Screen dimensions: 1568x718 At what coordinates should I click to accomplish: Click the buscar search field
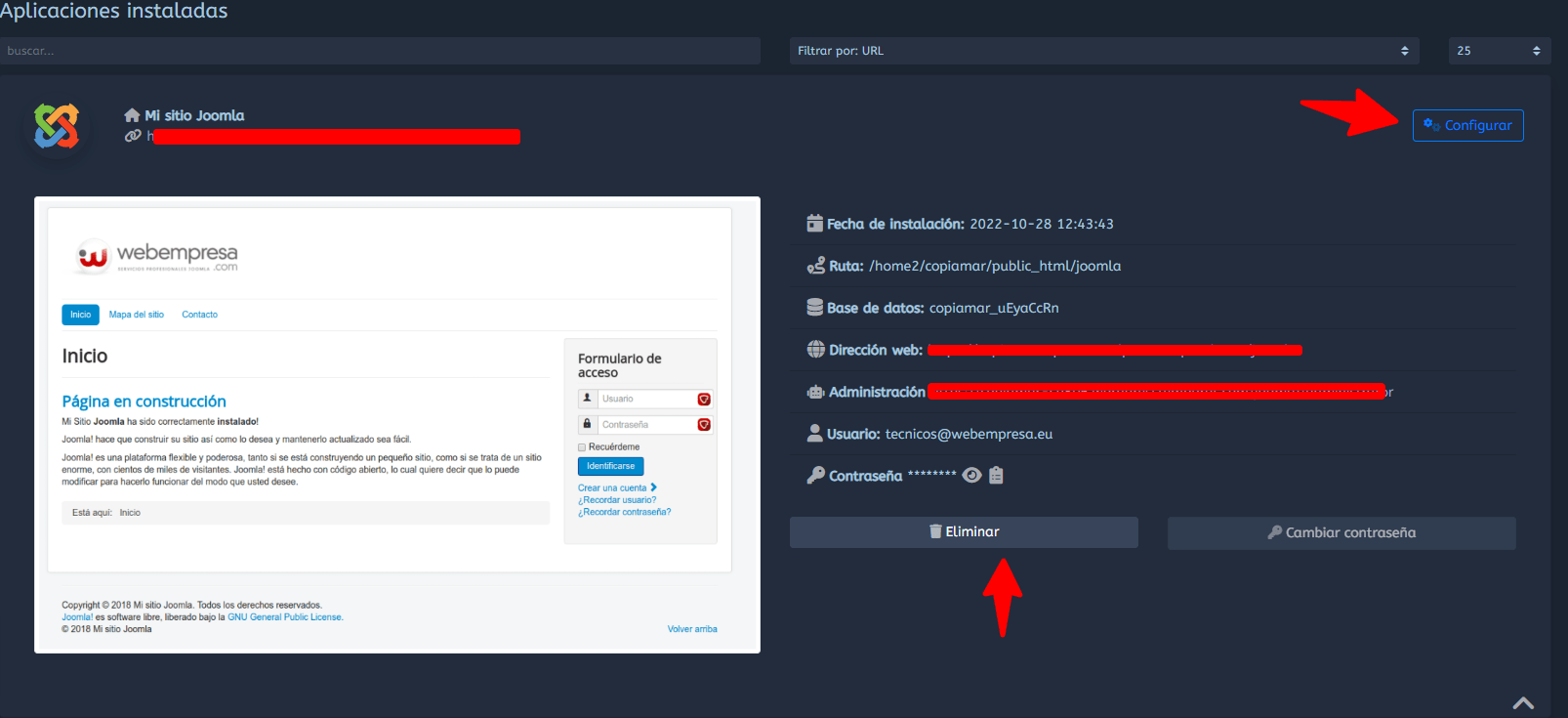380,51
